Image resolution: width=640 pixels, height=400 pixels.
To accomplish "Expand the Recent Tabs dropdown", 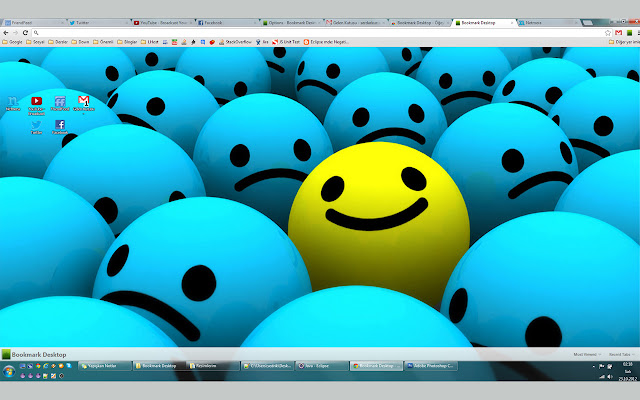I will point(622,354).
